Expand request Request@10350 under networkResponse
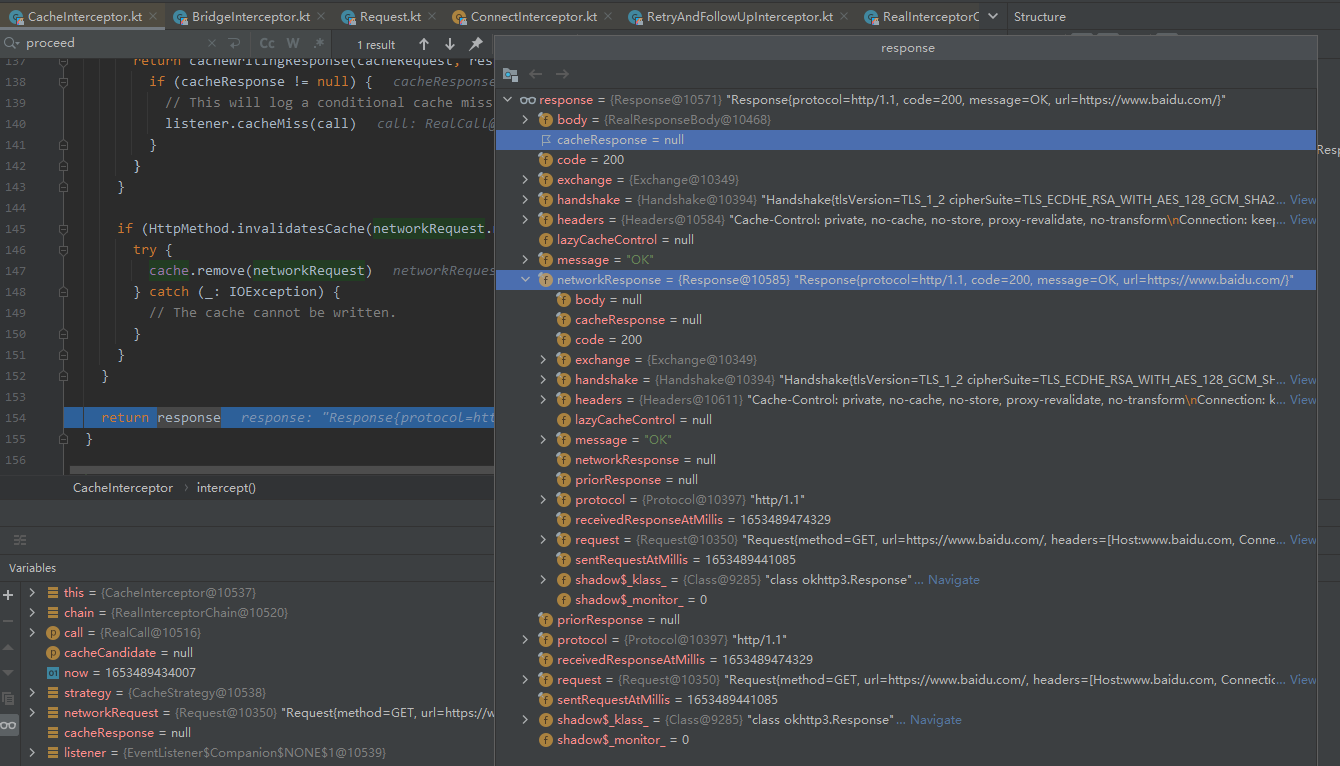 (544, 540)
